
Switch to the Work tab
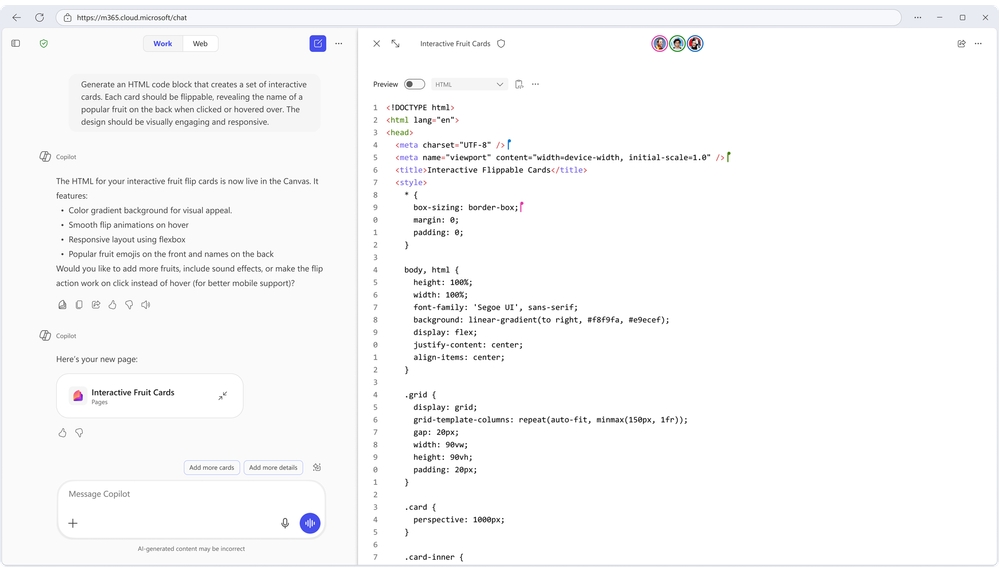(163, 43)
